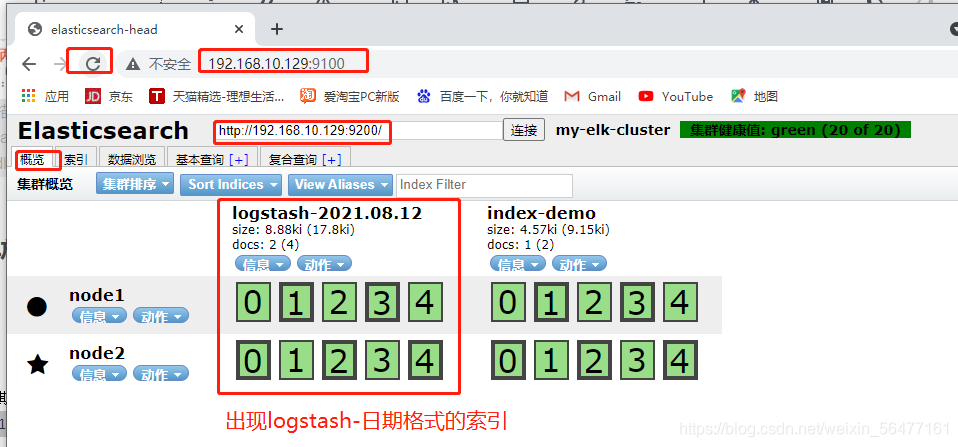Click the elasticsearch-head tab globe icon
Viewport: 958px width, 447px height.
(x=35, y=29)
